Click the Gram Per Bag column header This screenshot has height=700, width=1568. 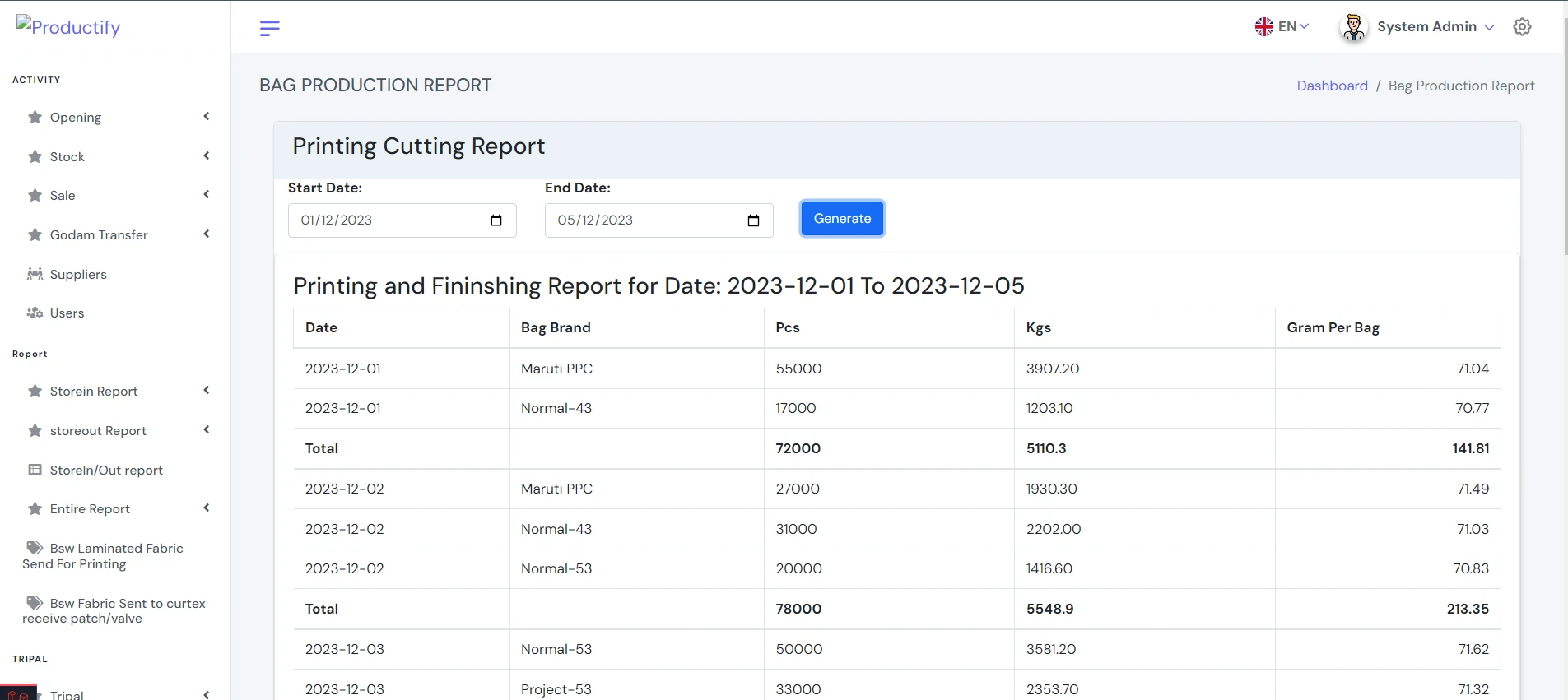(x=1388, y=327)
